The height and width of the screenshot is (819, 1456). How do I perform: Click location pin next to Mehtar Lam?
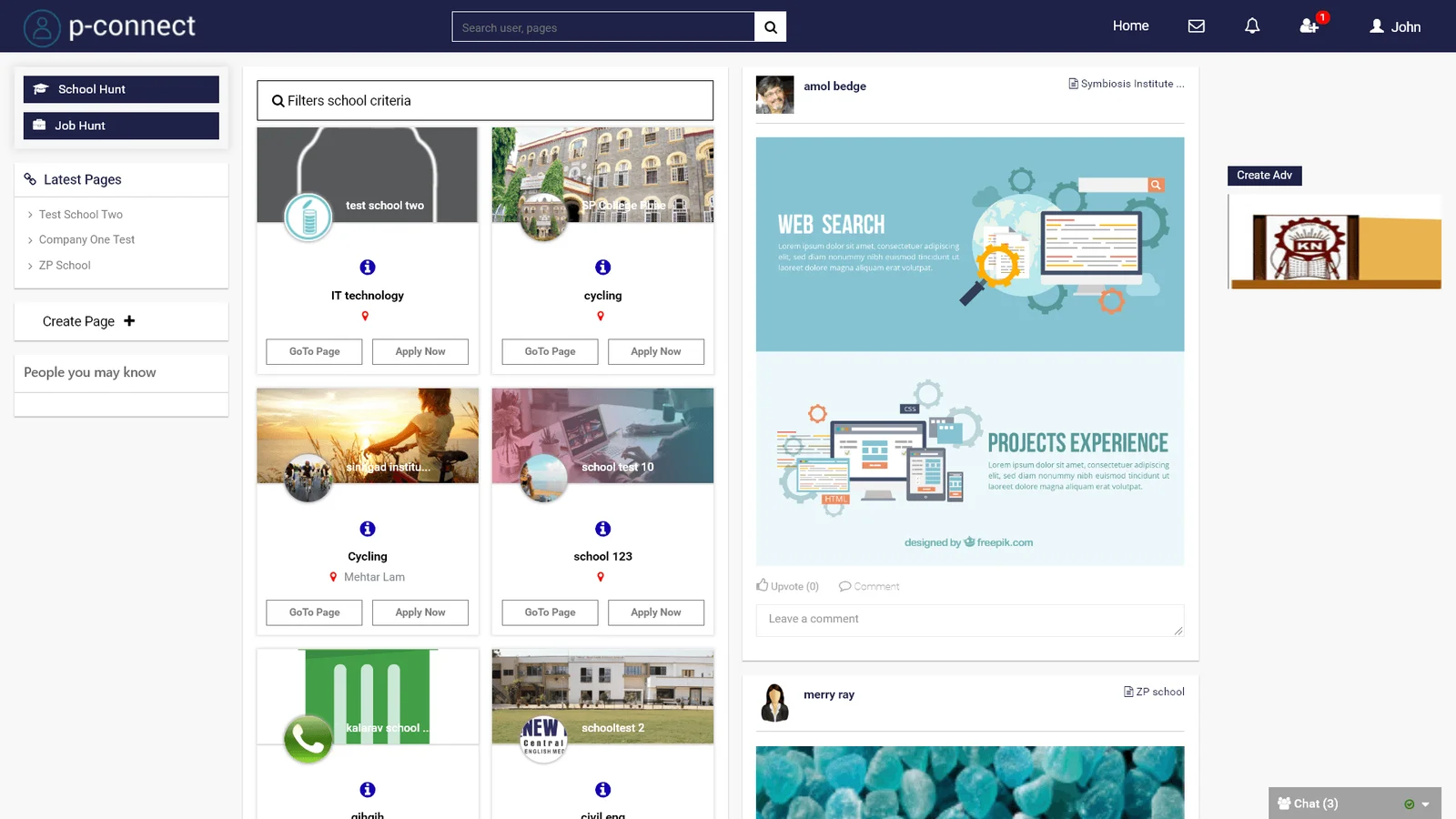tap(333, 577)
